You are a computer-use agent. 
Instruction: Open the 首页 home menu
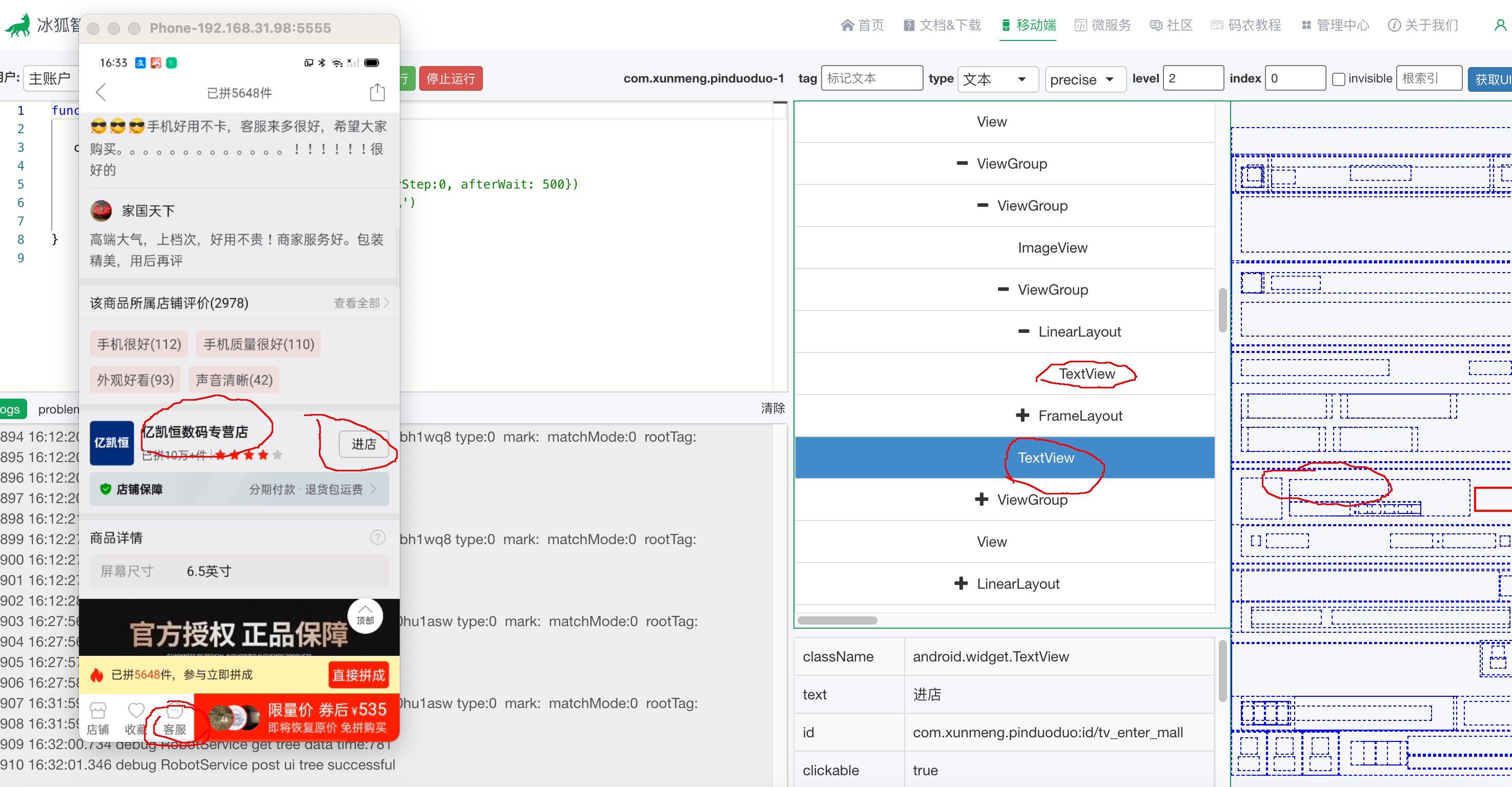tap(862, 25)
